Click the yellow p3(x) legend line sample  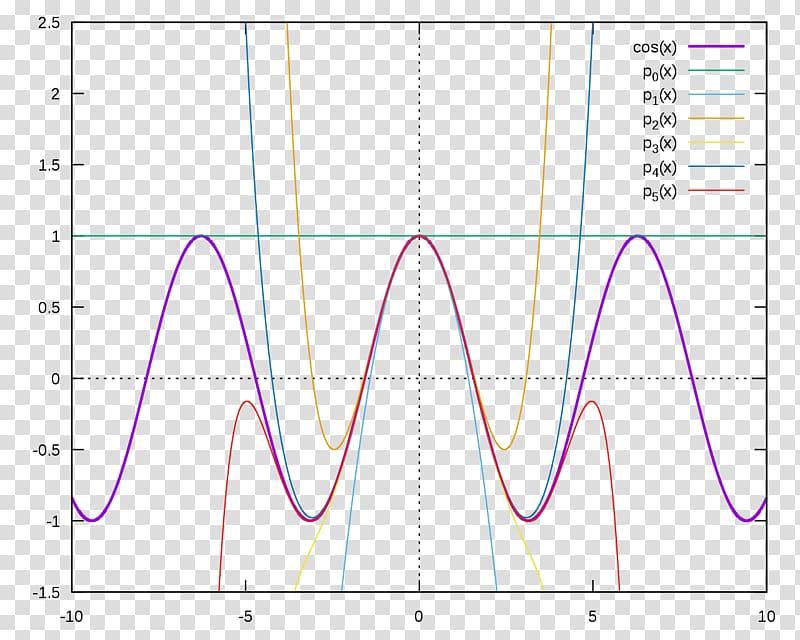pyautogui.click(x=716, y=142)
